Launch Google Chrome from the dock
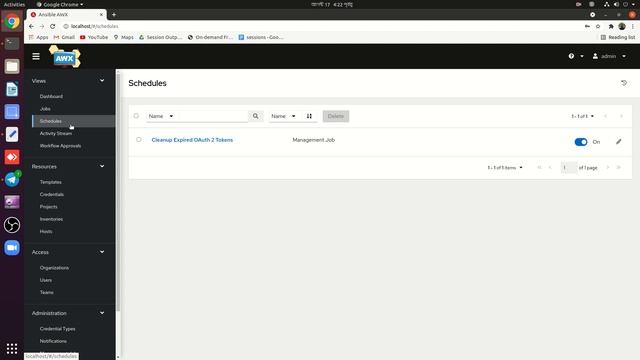Viewport: 640px width, 360px height. click(12, 21)
